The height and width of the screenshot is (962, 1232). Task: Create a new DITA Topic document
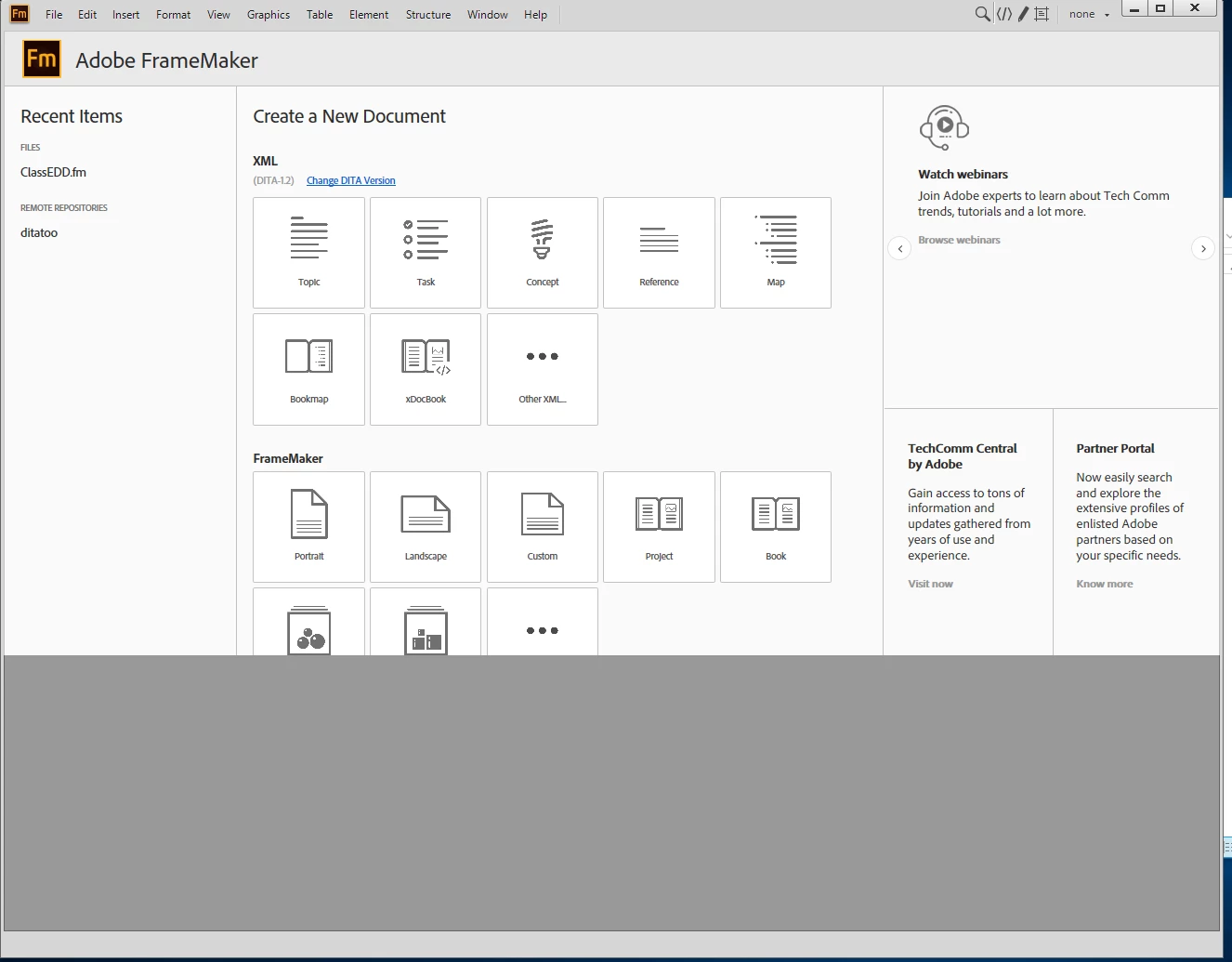tap(308, 253)
